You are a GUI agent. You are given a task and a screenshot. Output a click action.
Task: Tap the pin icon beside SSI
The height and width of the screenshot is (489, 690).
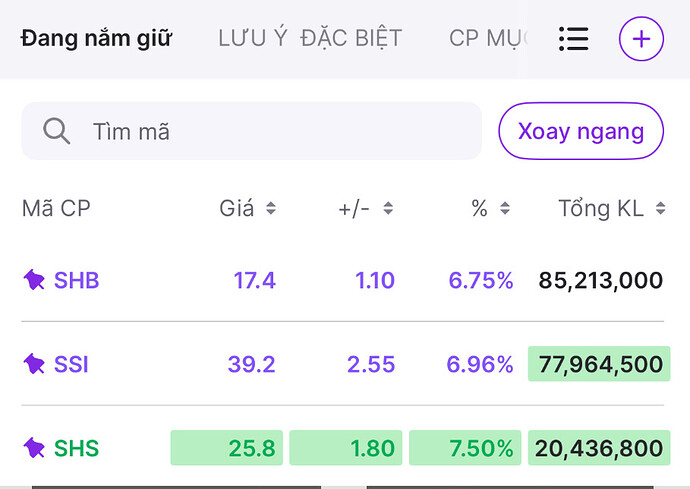[35, 365]
